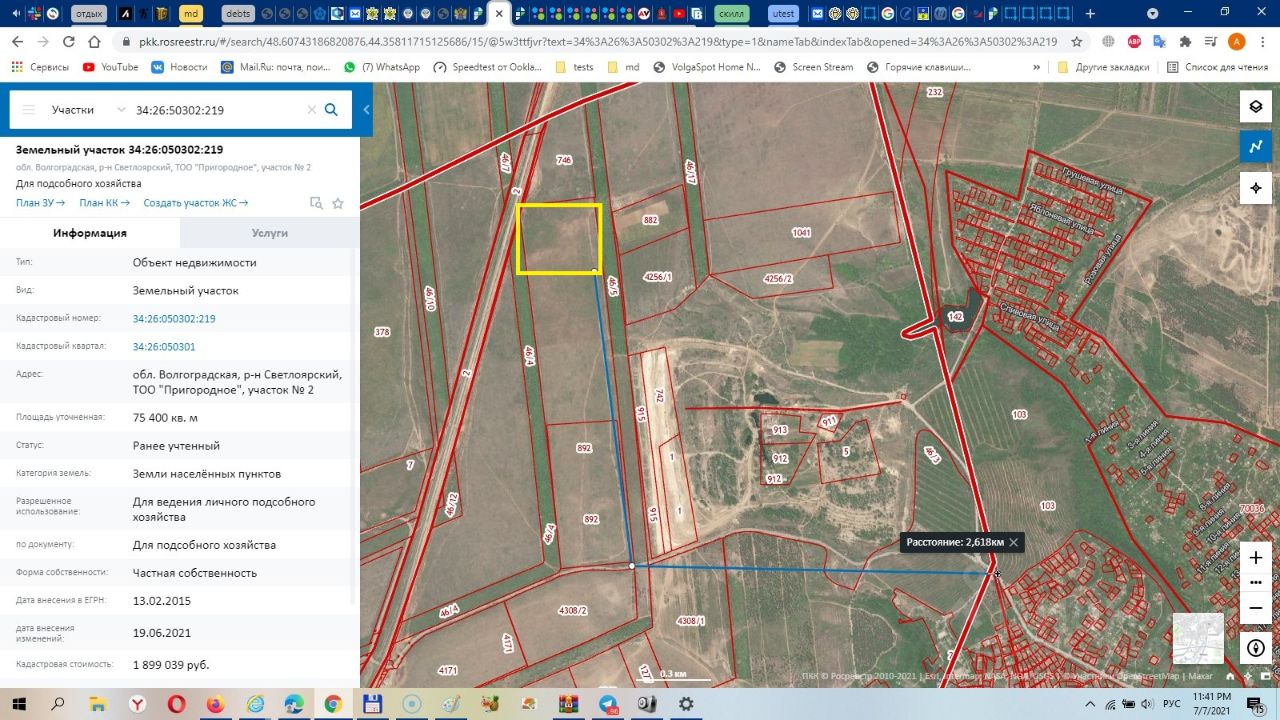Open cadastral number link 34:26:050302:219
1280x720 pixels.
tap(174, 319)
